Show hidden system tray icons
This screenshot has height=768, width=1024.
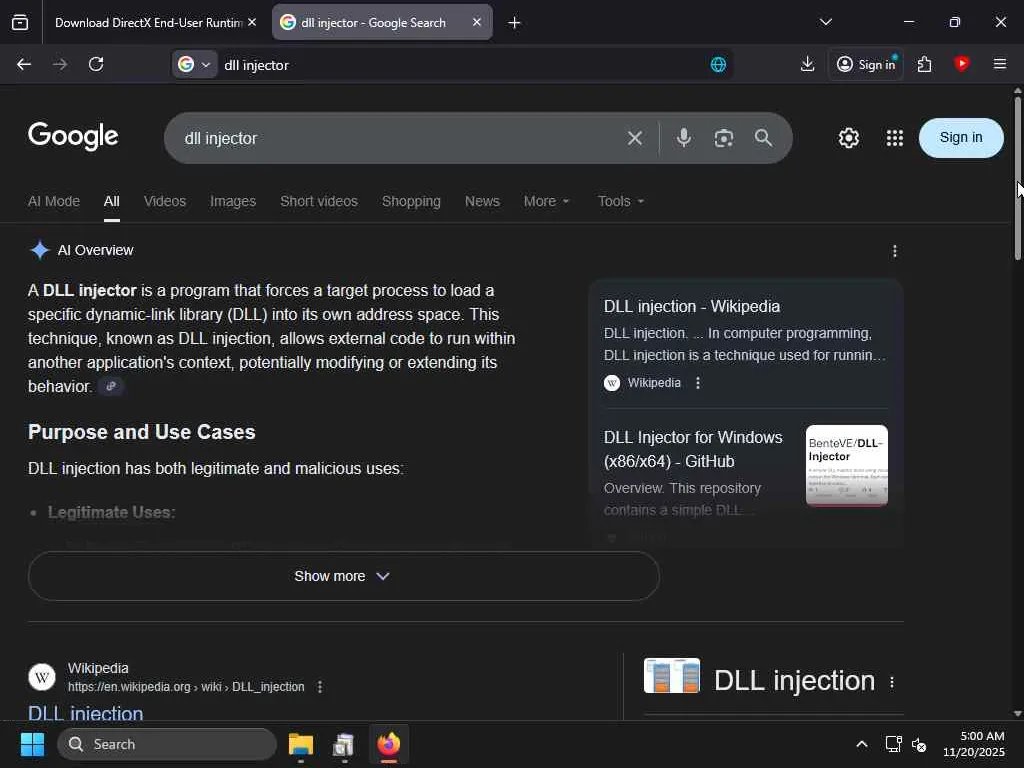point(862,744)
